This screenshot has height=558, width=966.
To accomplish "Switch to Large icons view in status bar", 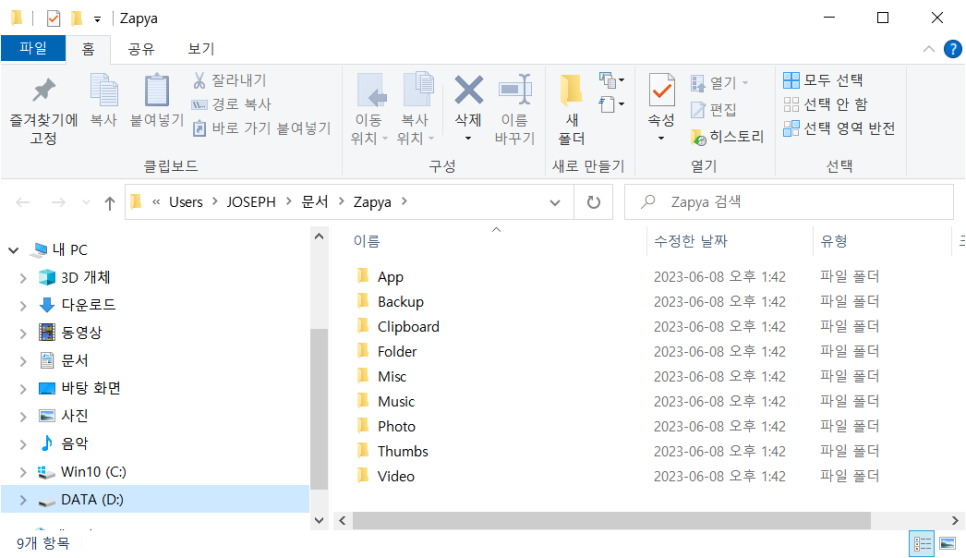I will click(x=948, y=544).
